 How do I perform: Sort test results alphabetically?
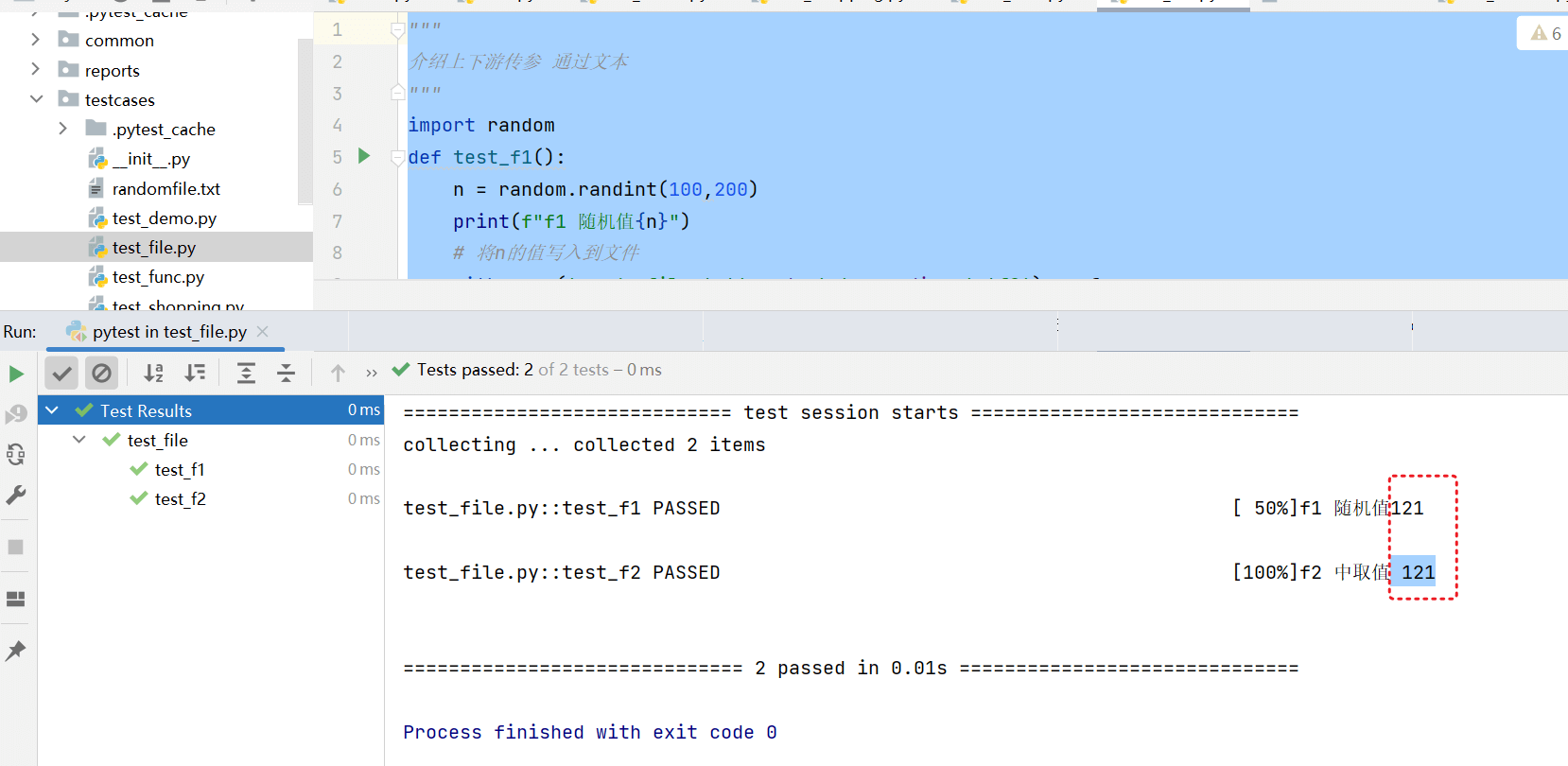153,374
